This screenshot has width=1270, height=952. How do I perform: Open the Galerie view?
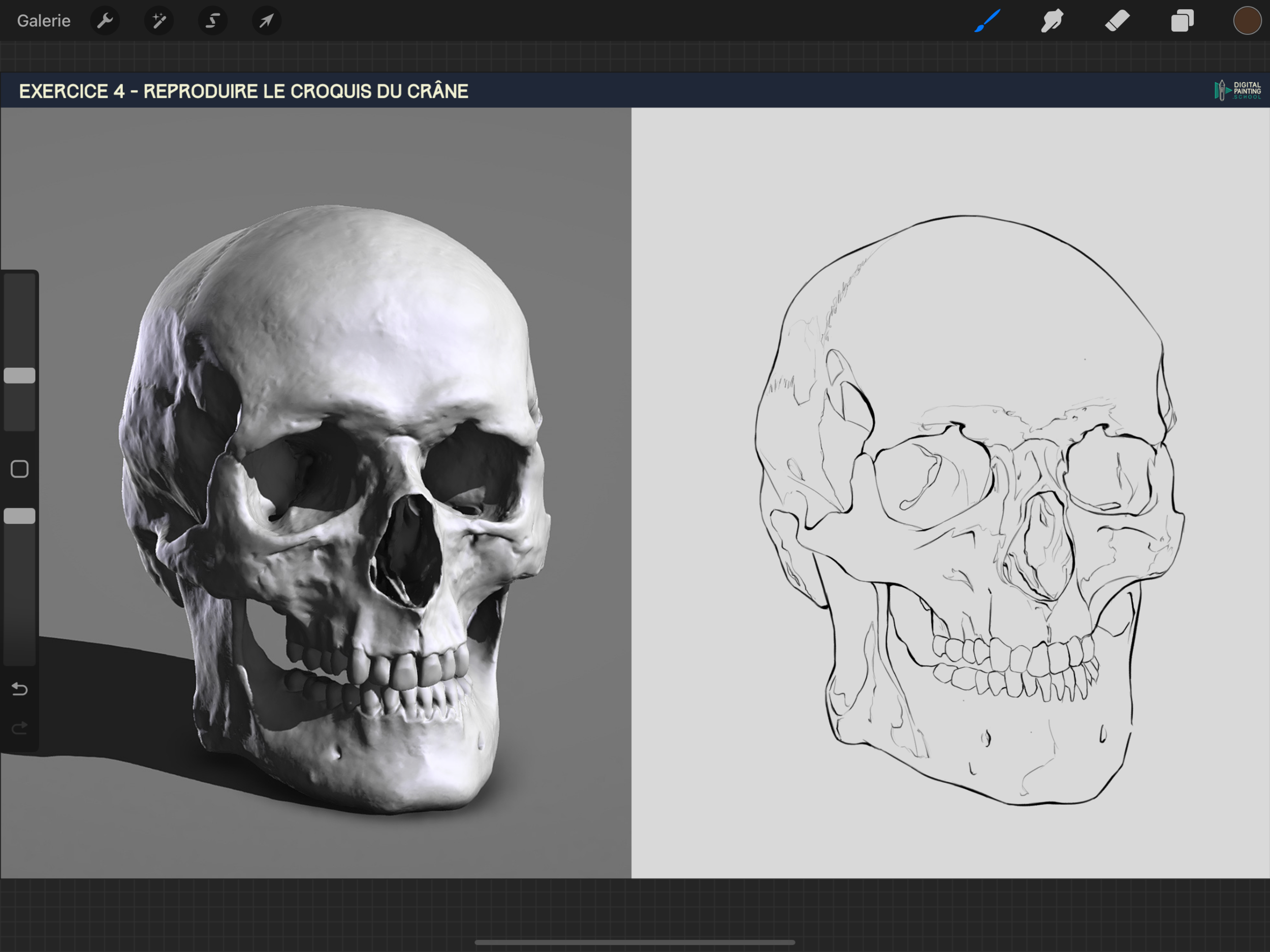[x=44, y=21]
